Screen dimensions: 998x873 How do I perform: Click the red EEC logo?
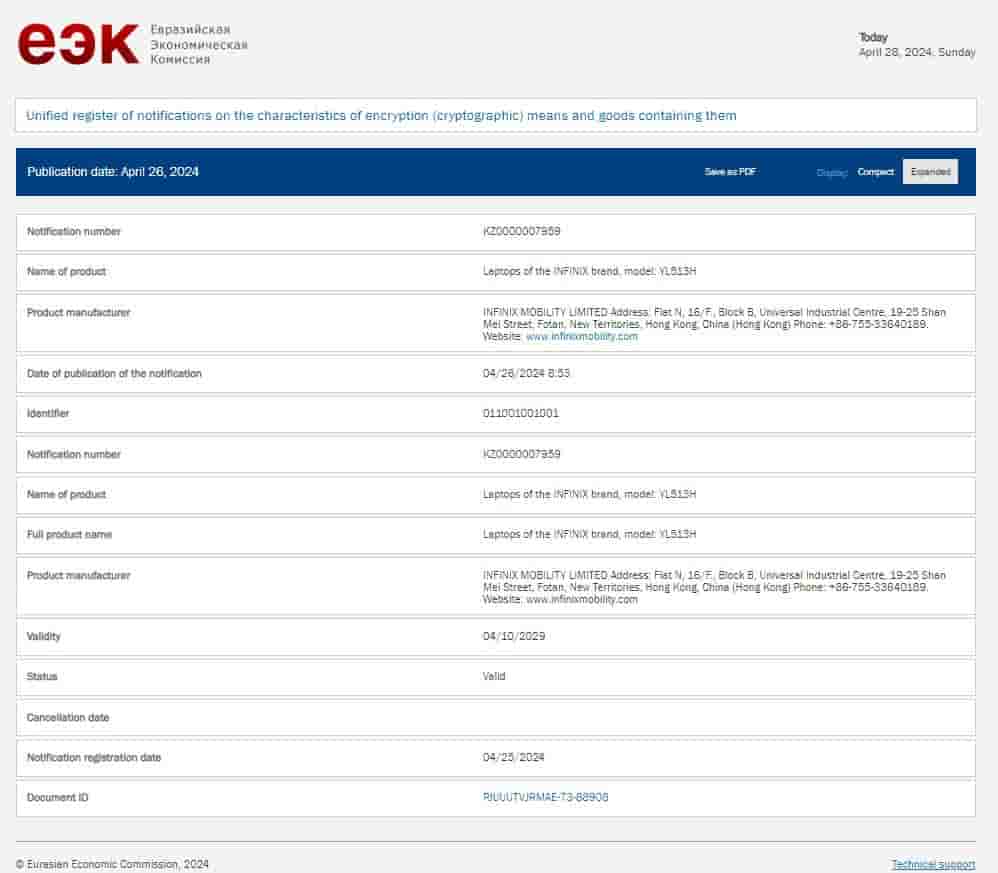click(78, 44)
